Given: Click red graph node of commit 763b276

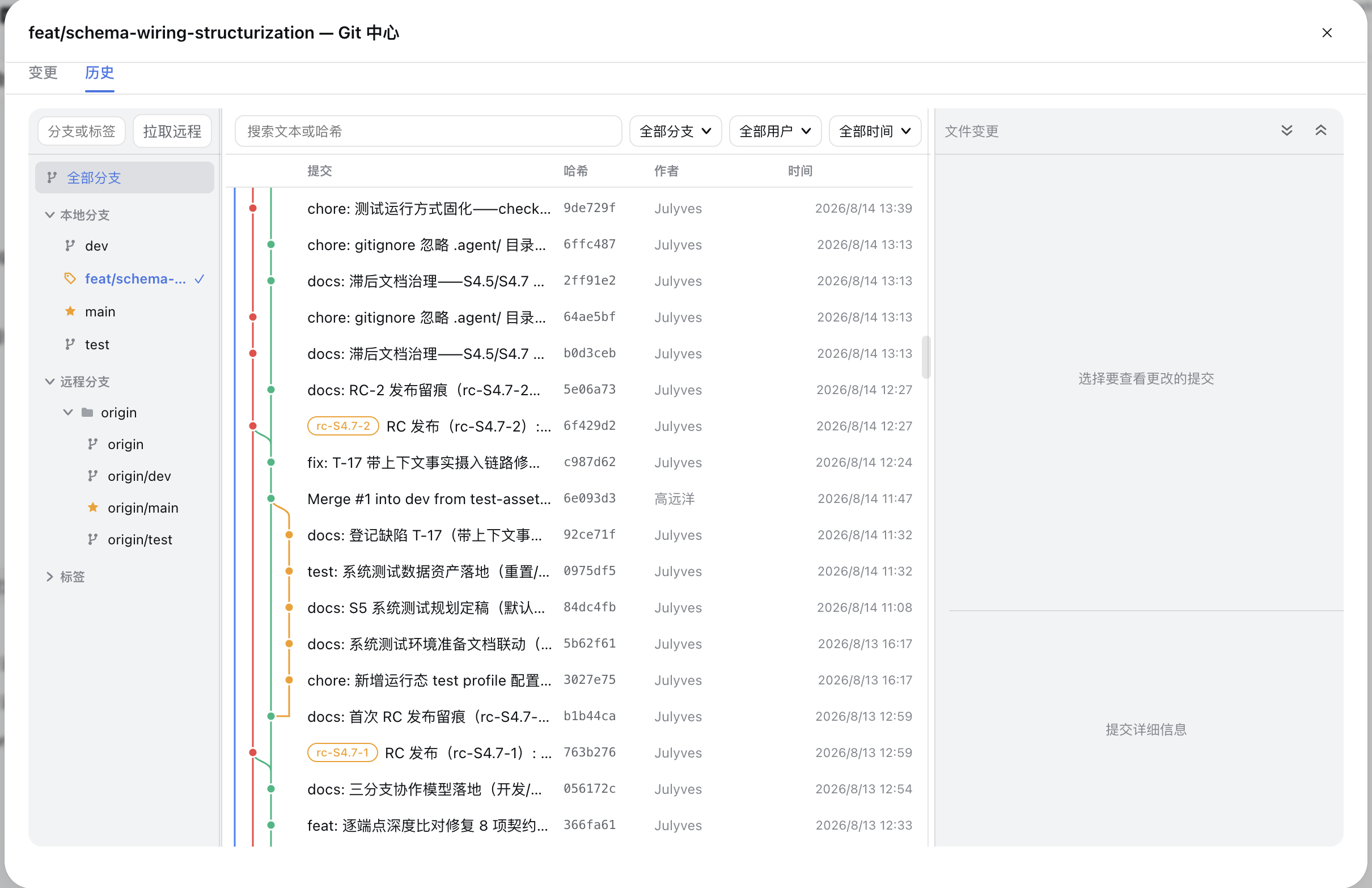Looking at the screenshot, I should pyautogui.click(x=252, y=752).
